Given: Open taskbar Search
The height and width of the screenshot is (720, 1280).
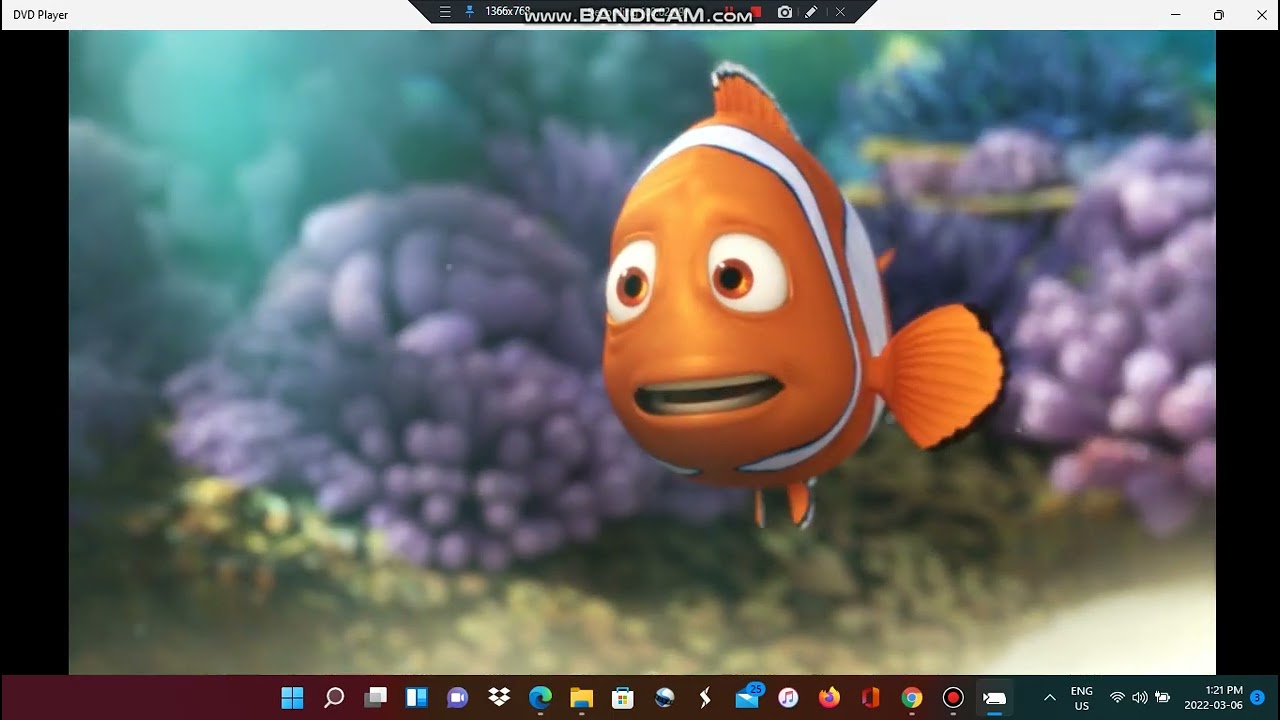Looking at the screenshot, I should (x=334, y=698).
